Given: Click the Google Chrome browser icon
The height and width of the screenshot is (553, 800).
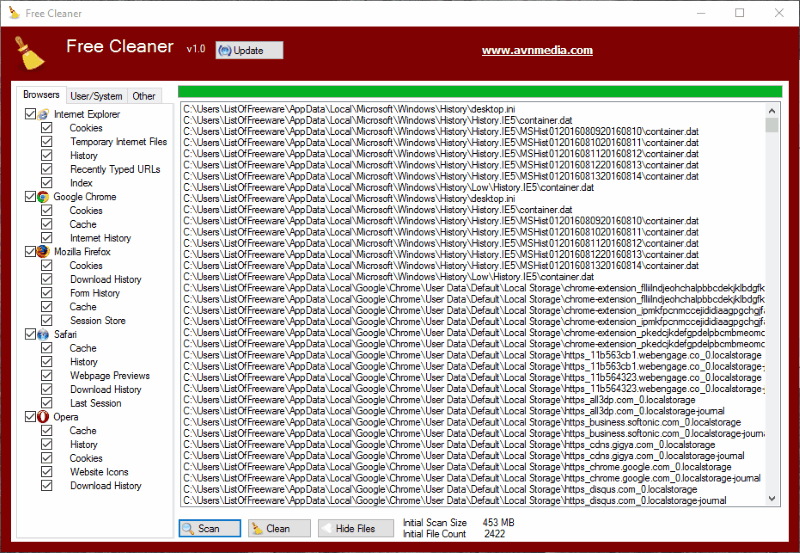Looking at the screenshot, I should (43, 196).
